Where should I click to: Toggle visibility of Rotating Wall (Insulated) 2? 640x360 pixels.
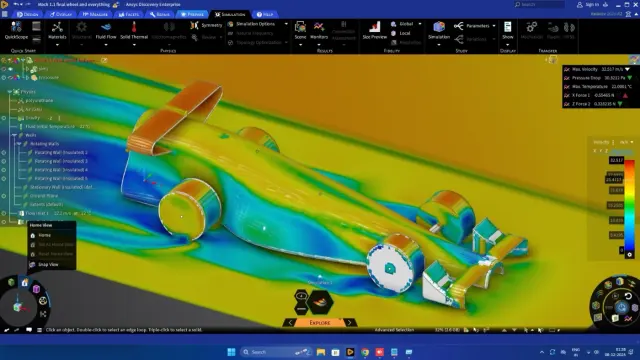pos(4,152)
